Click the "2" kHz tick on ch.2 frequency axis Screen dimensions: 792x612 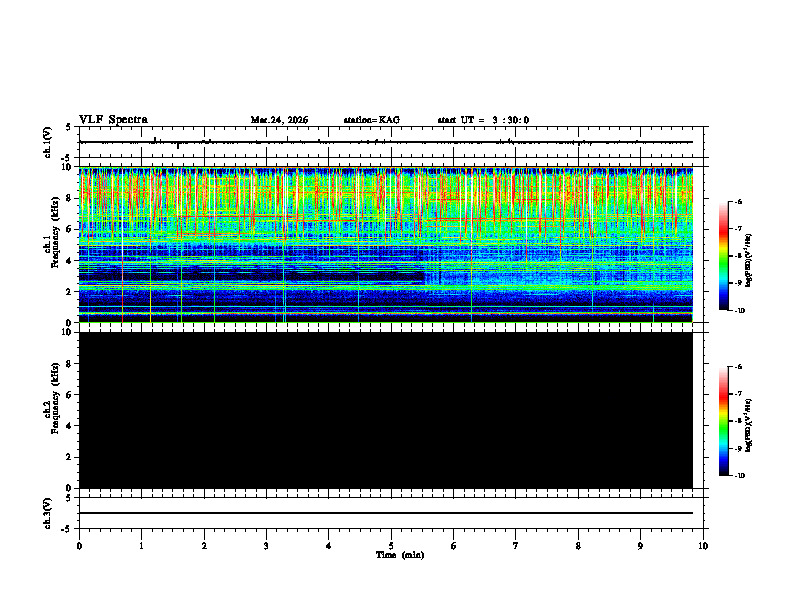(x=70, y=457)
